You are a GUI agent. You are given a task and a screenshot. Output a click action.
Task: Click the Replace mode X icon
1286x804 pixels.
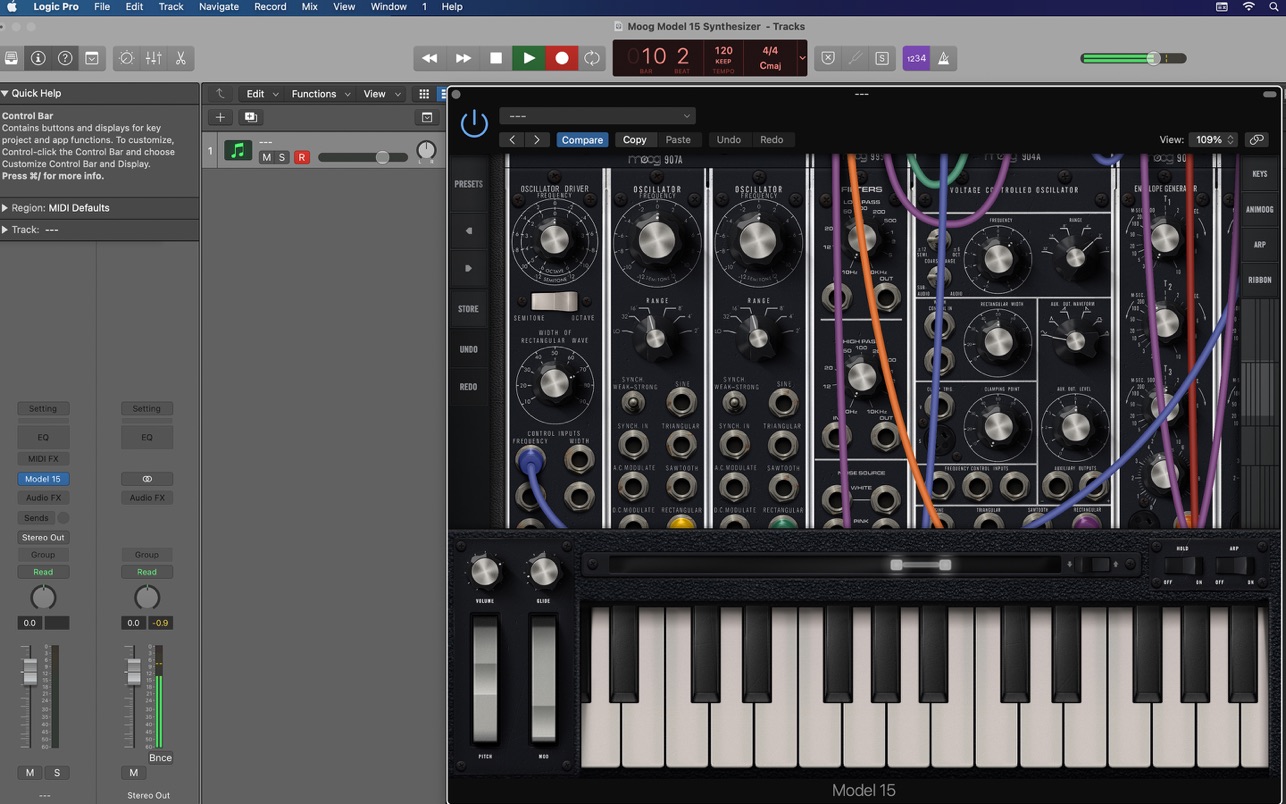click(828, 58)
